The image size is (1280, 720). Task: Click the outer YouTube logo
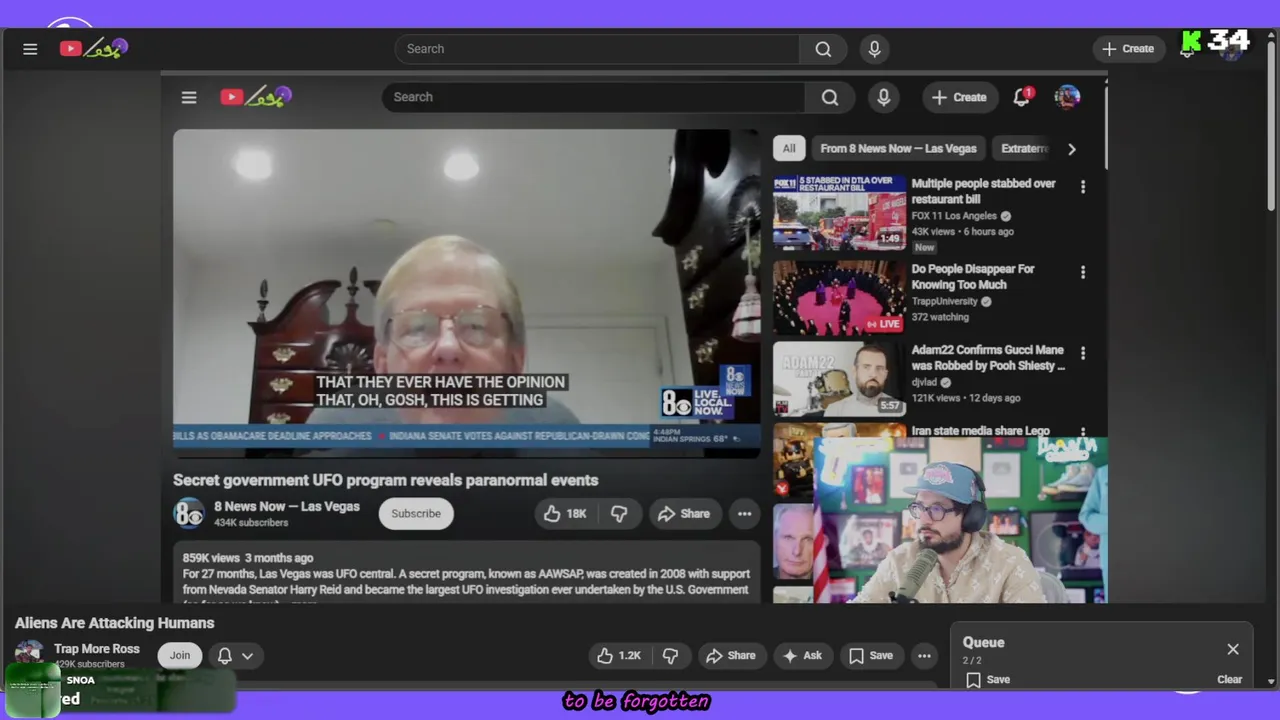93,48
